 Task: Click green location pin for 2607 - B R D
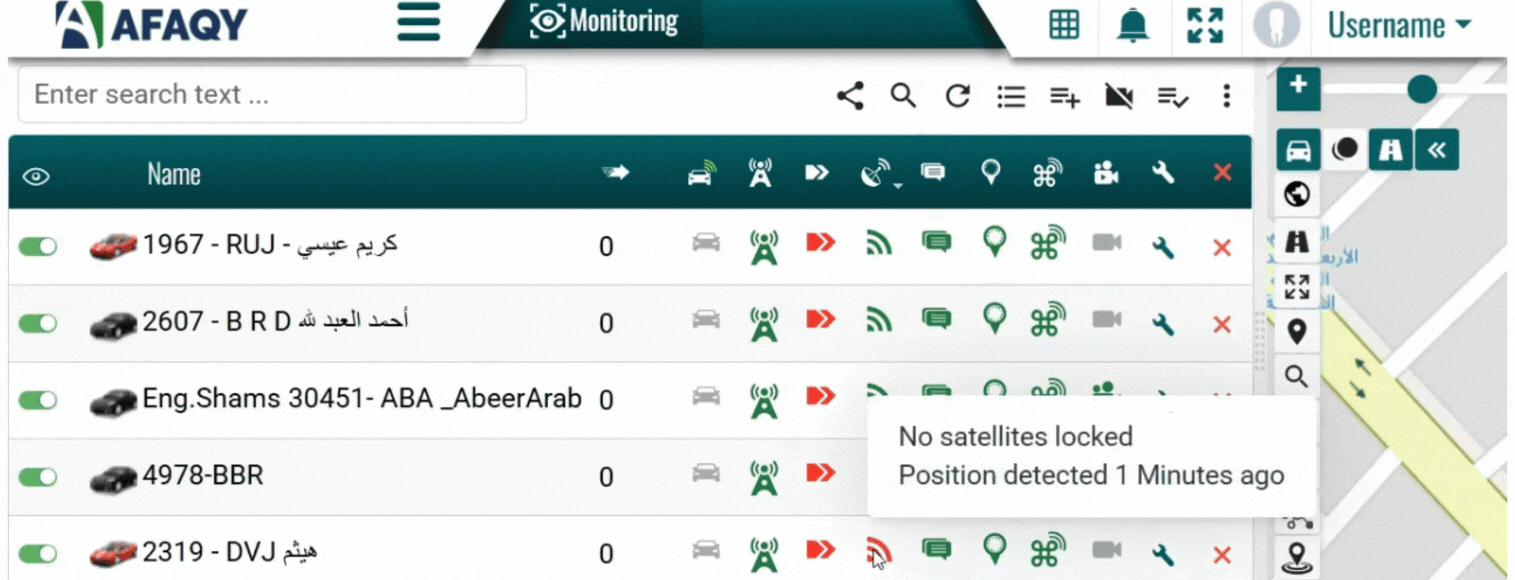point(993,320)
